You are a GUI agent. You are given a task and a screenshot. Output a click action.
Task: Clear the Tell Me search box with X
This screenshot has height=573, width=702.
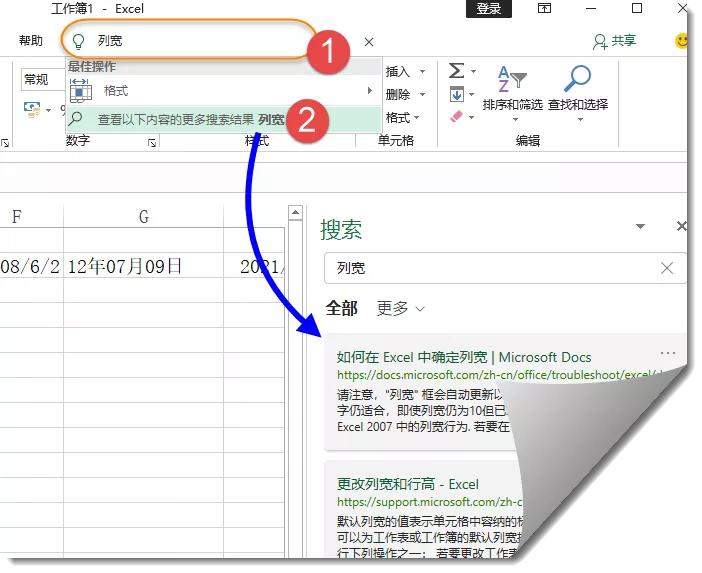pos(369,42)
